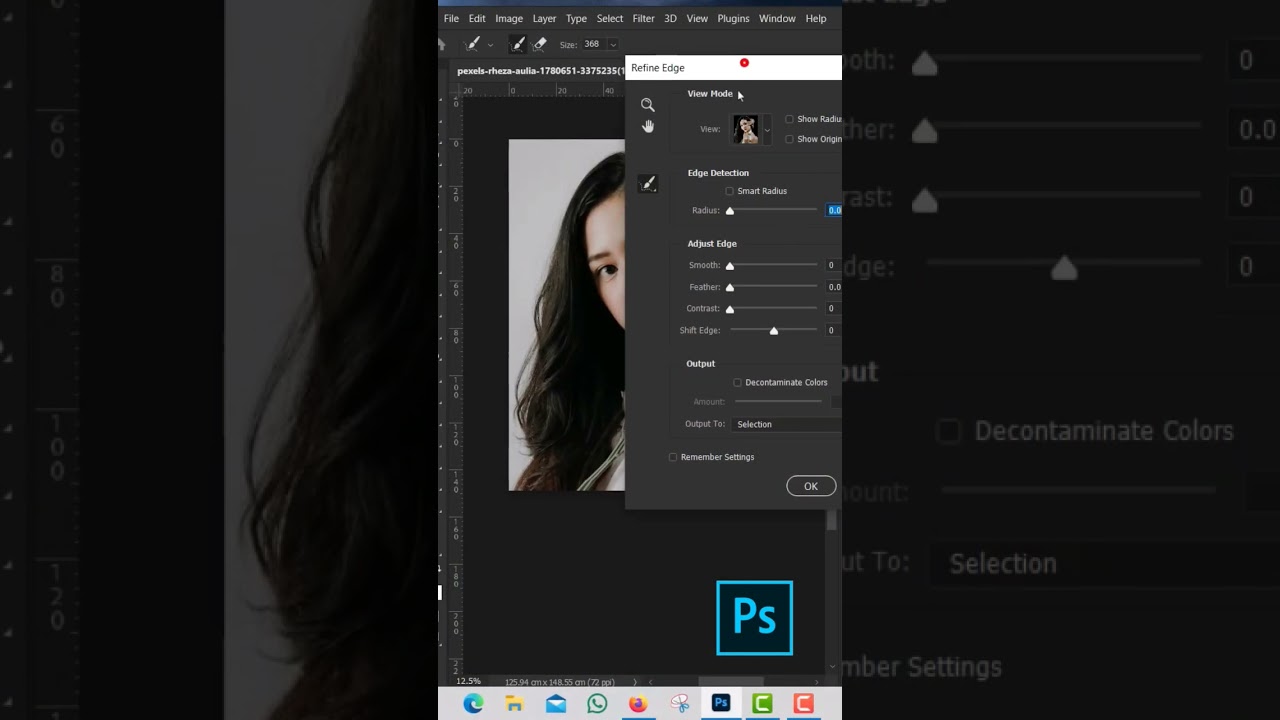Check the Smart Radius option
This screenshot has height=720, width=1280.
coord(729,191)
